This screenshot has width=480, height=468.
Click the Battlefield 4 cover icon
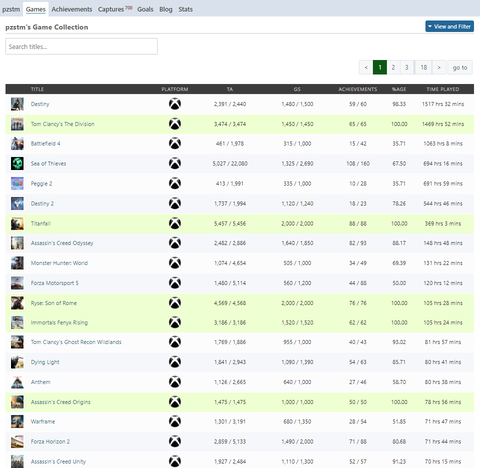17,144
